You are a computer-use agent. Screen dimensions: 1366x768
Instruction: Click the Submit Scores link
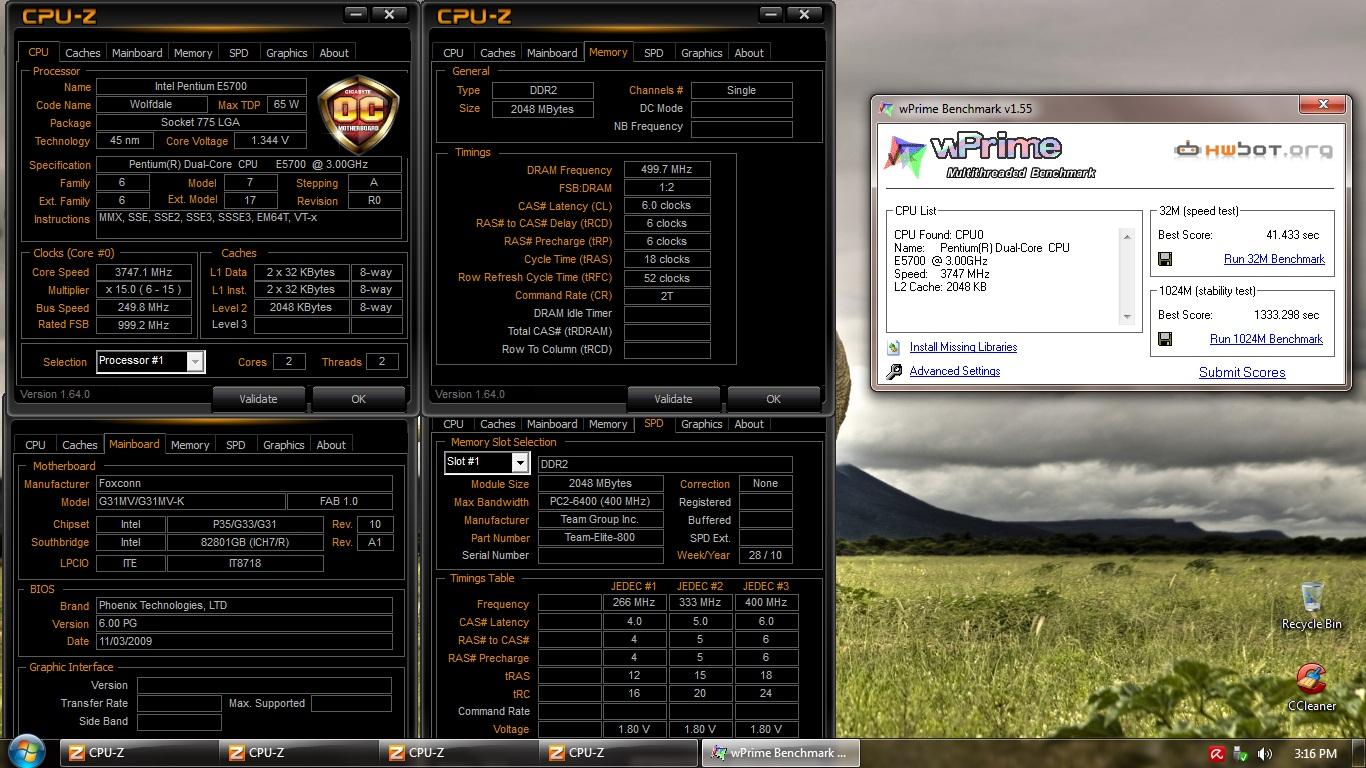coord(1242,372)
